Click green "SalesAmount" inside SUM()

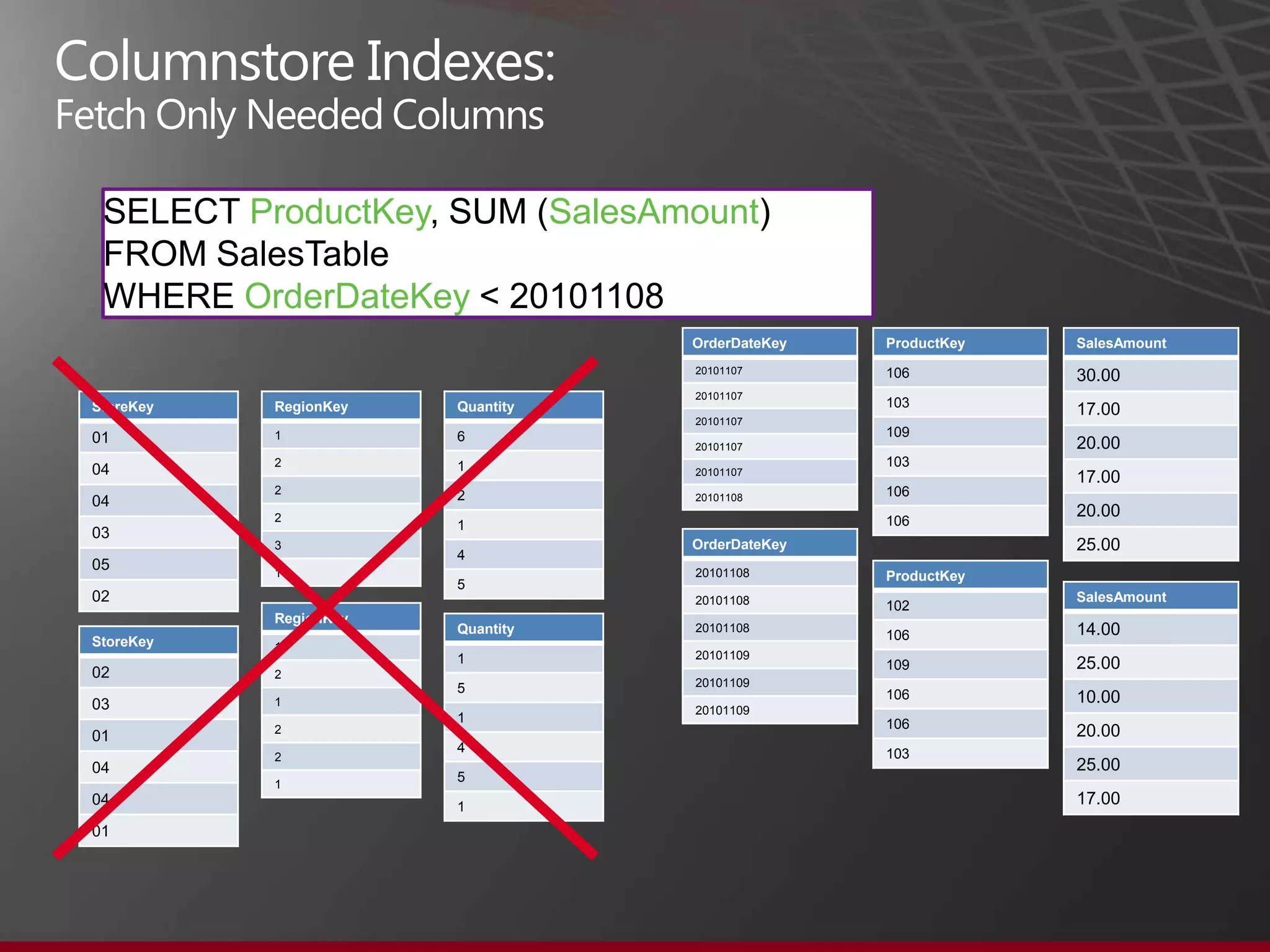click(x=654, y=212)
